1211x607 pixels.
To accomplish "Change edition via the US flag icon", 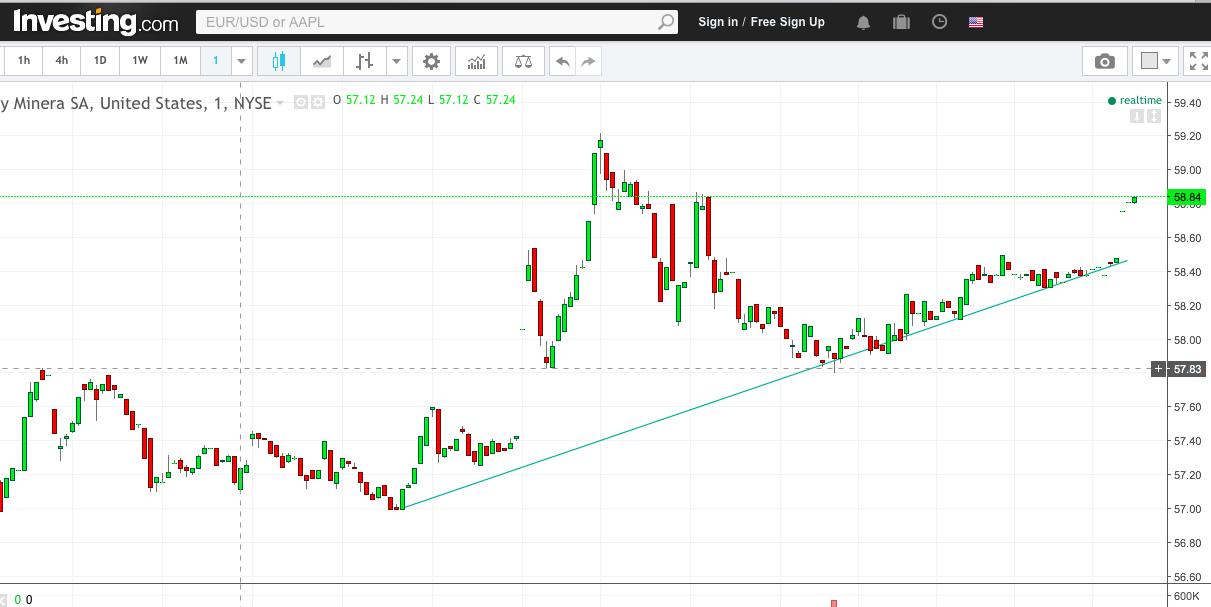I will 976,22.
